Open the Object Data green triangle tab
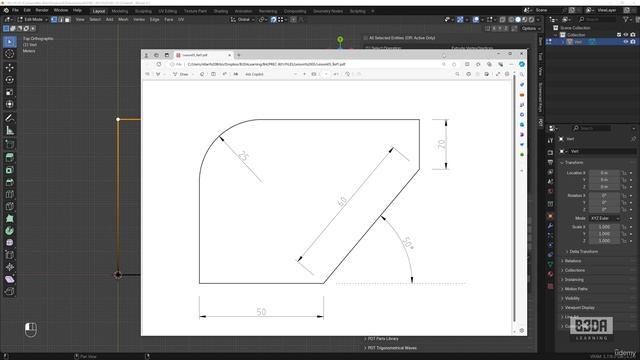This screenshot has width=640, height=360. click(550, 265)
